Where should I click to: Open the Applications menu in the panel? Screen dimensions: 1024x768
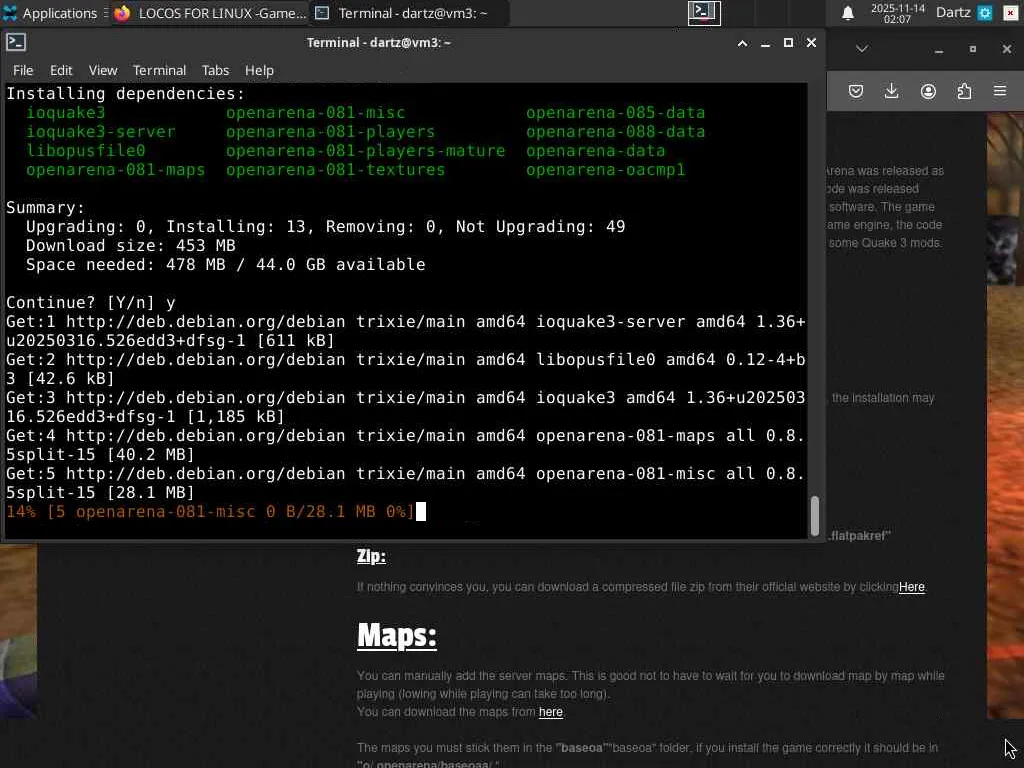pyautogui.click(x=50, y=13)
